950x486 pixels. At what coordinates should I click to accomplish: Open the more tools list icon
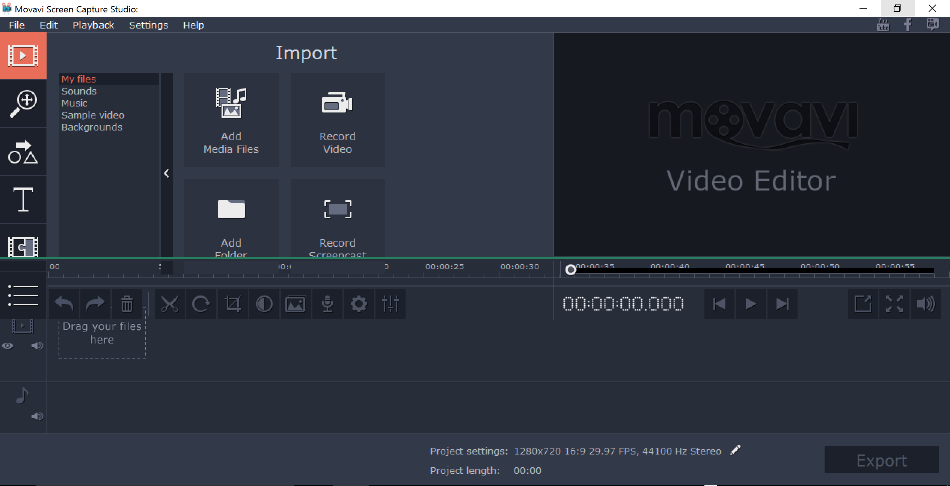(x=23, y=295)
